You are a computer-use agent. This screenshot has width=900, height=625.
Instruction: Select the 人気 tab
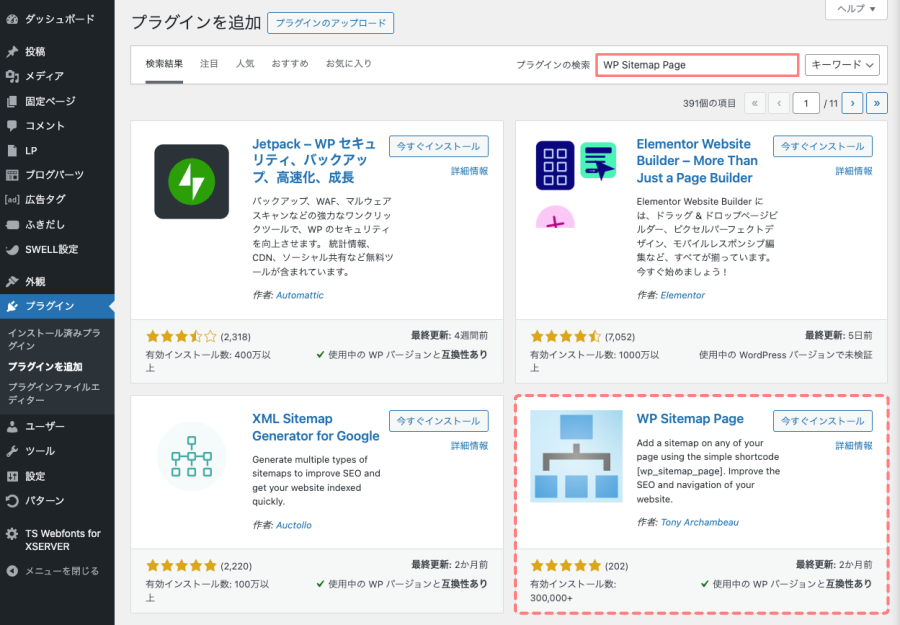pos(245,64)
